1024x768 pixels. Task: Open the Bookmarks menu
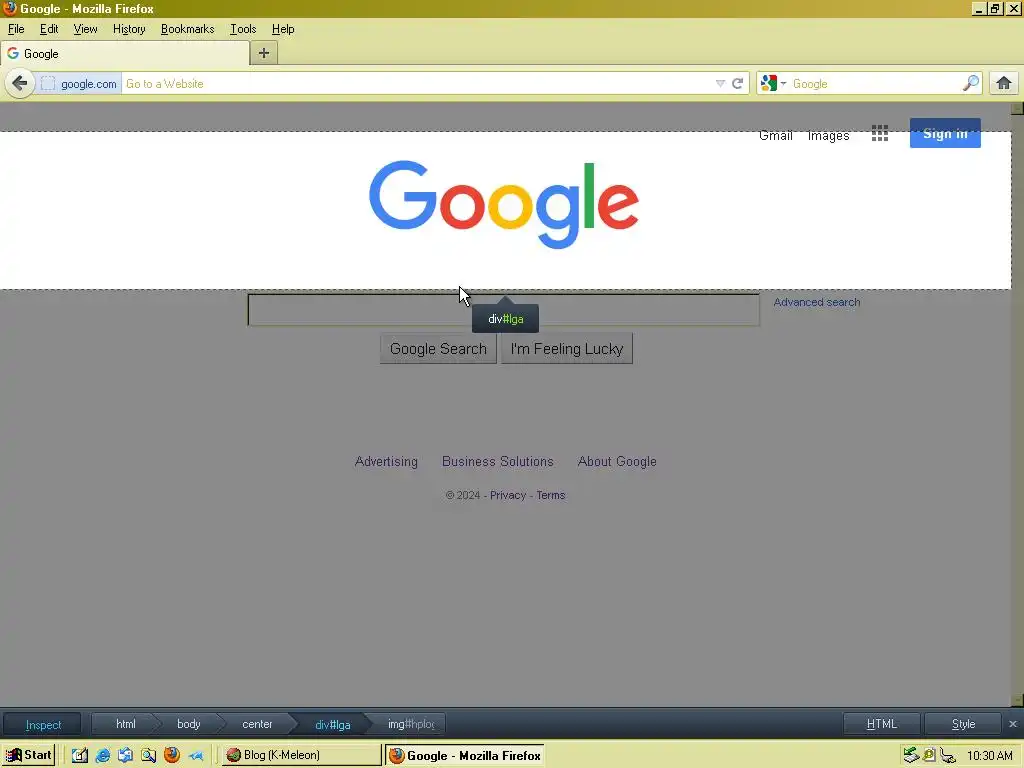tap(187, 29)
